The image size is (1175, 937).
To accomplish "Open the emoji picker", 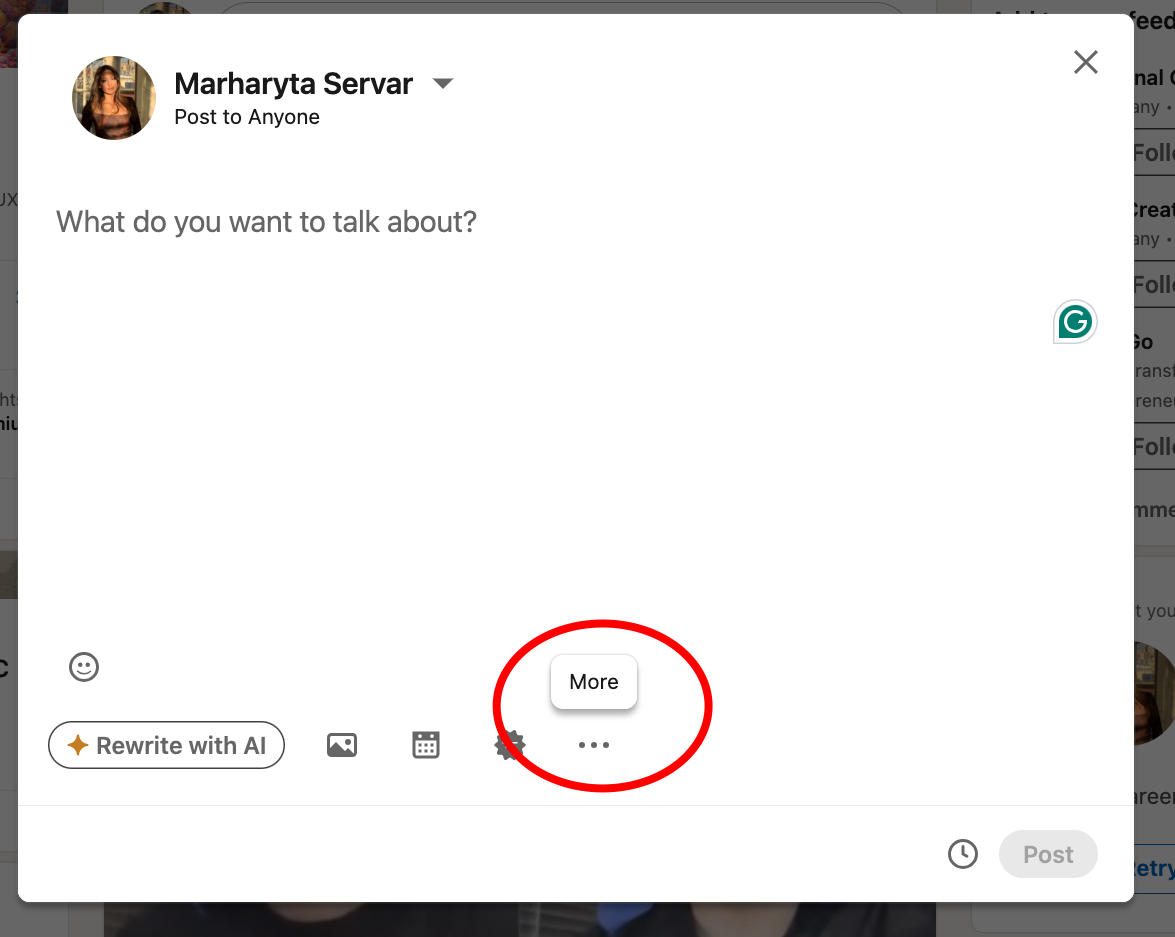I will pos(84,667).
